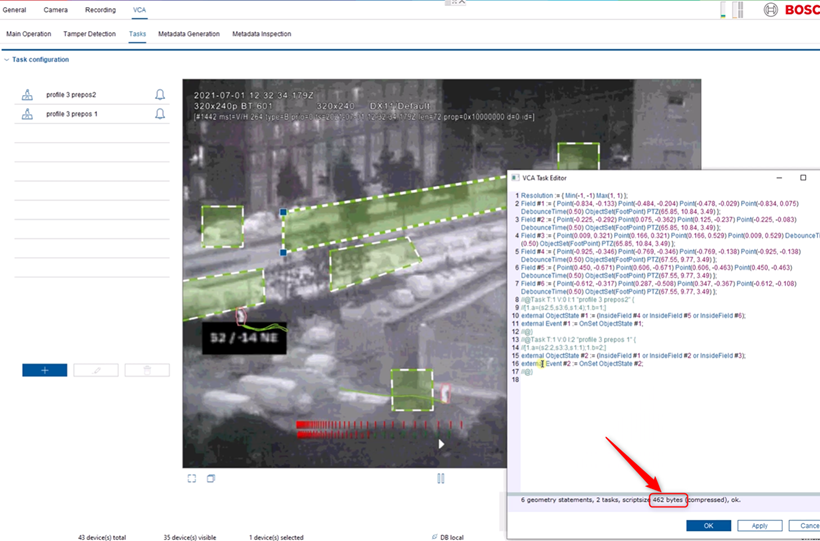Pause the live video preview

[440, 479]
